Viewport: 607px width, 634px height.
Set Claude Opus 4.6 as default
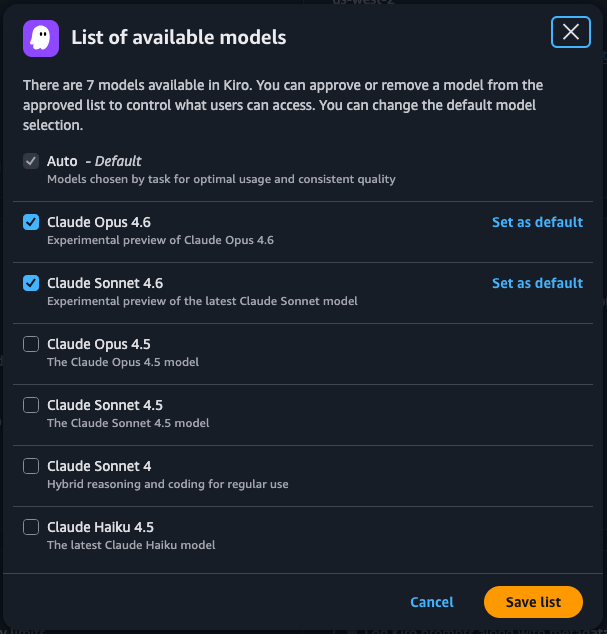pyautogui.click(x=537, y=222)
